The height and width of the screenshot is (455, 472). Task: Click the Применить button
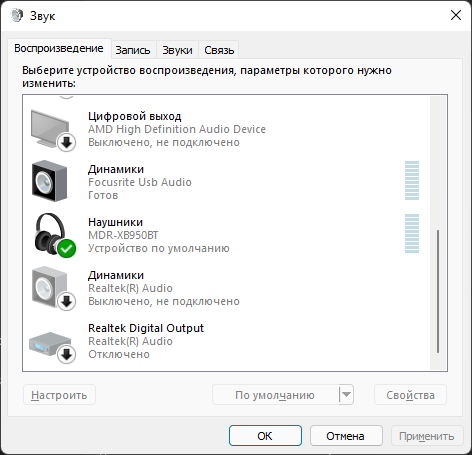(x=427, y=436)
